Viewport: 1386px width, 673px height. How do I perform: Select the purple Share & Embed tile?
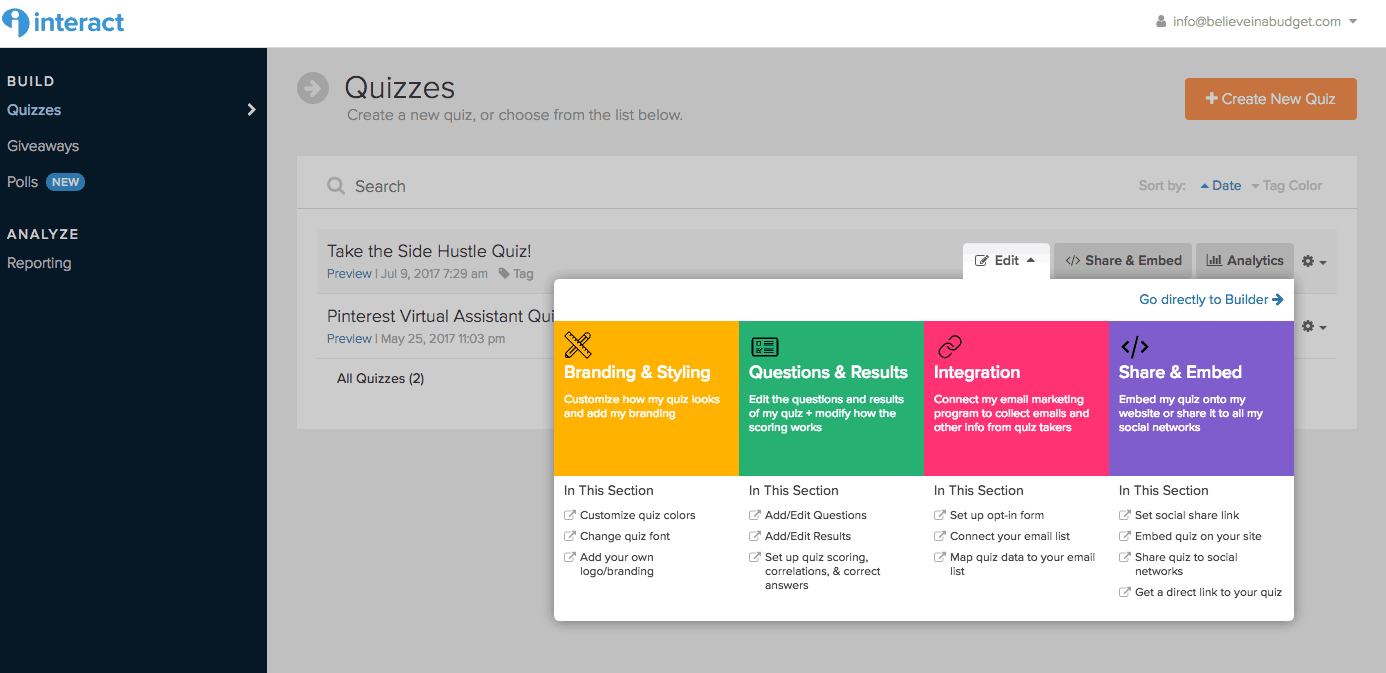click(x=1201, y=398)
